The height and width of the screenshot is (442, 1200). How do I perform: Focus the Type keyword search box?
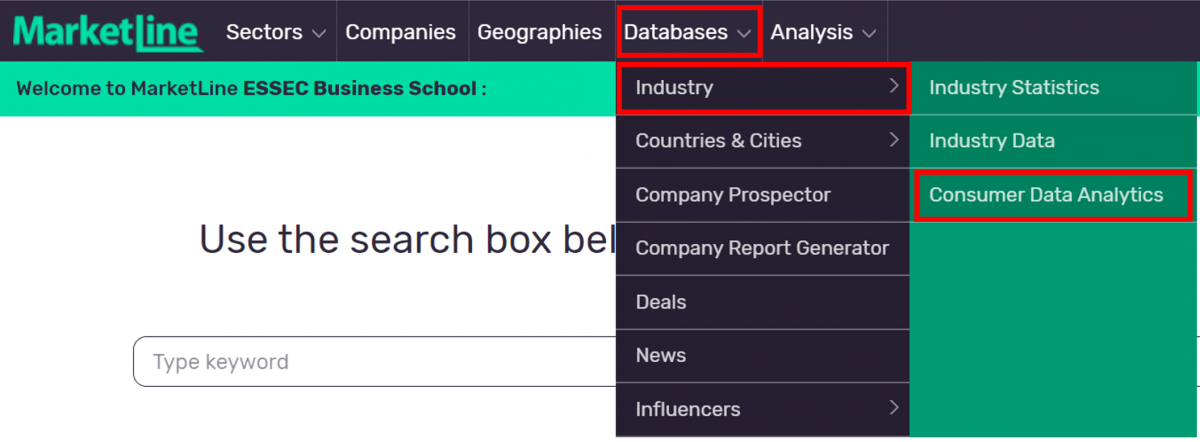[375, 362]
